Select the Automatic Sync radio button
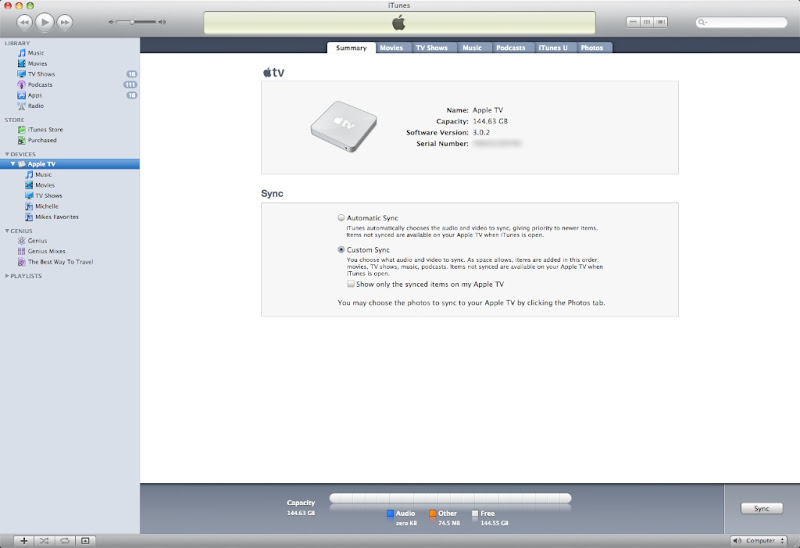This screenshot has height=548, width=800. click(x=341, y=217)
